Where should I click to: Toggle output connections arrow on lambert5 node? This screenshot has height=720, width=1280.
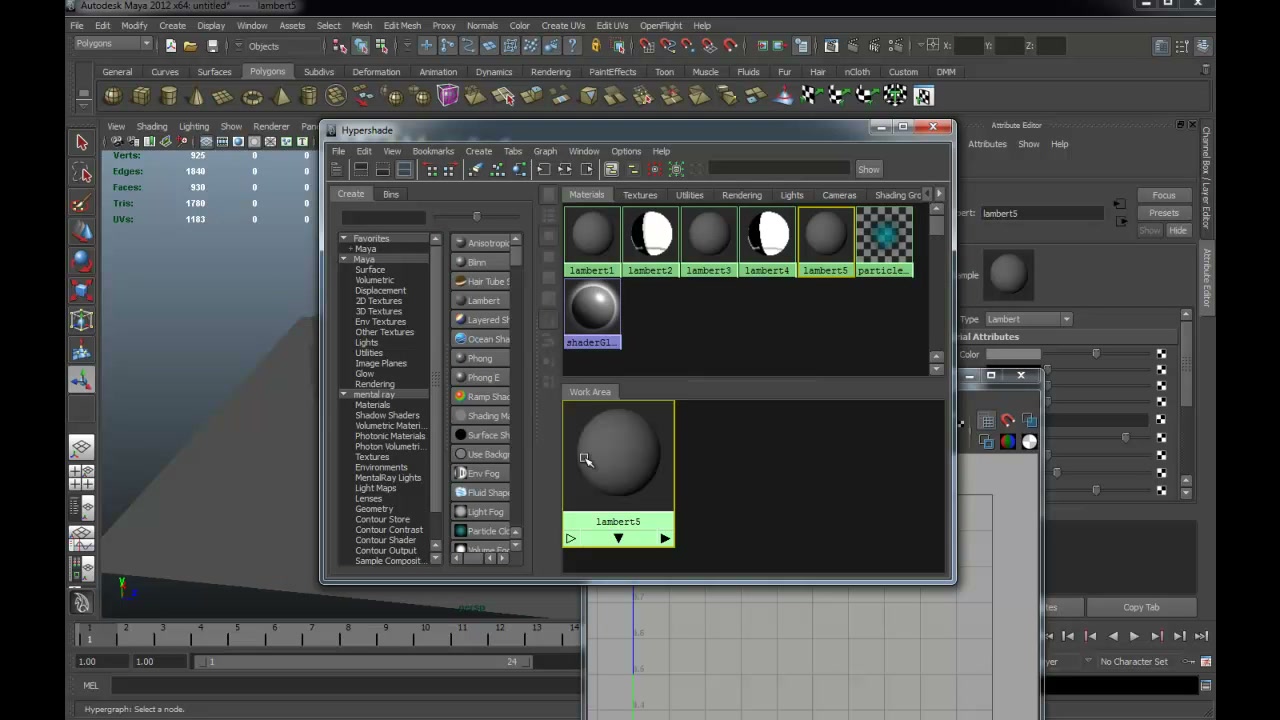[665, 539]
